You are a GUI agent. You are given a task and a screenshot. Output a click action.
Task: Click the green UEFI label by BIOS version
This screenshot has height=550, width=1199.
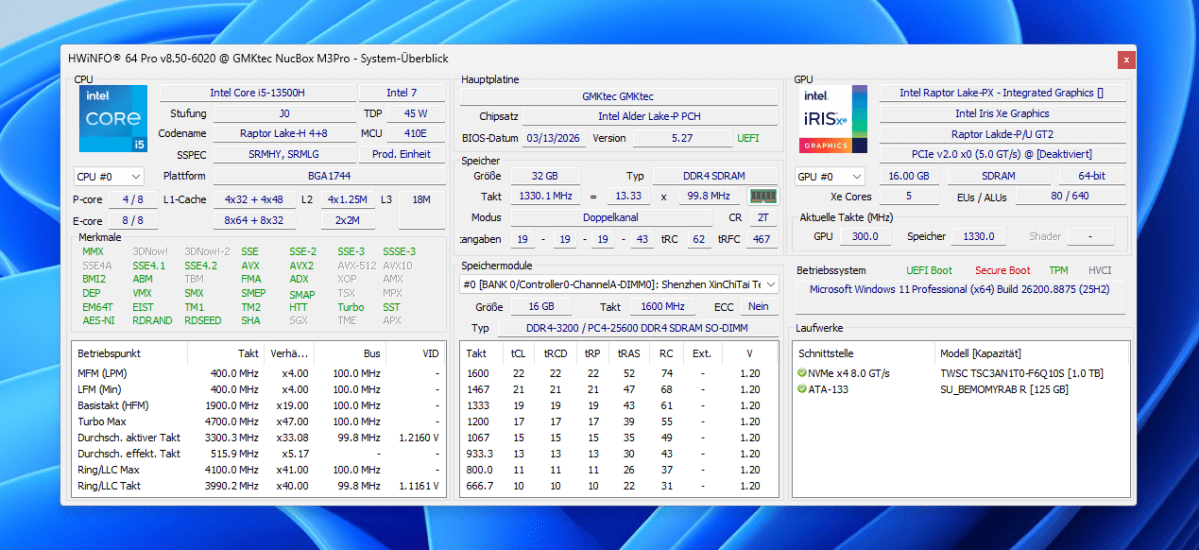pos(748,138)
